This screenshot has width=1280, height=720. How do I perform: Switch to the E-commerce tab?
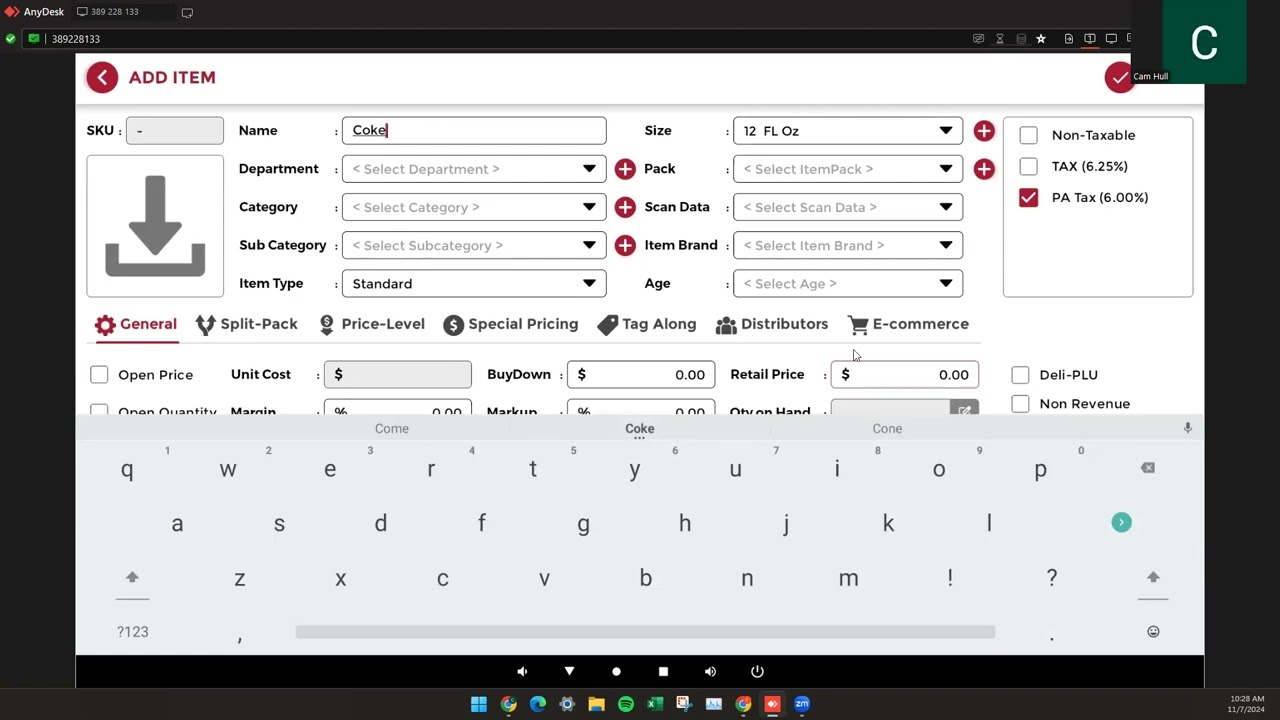(x=908, y=324)
